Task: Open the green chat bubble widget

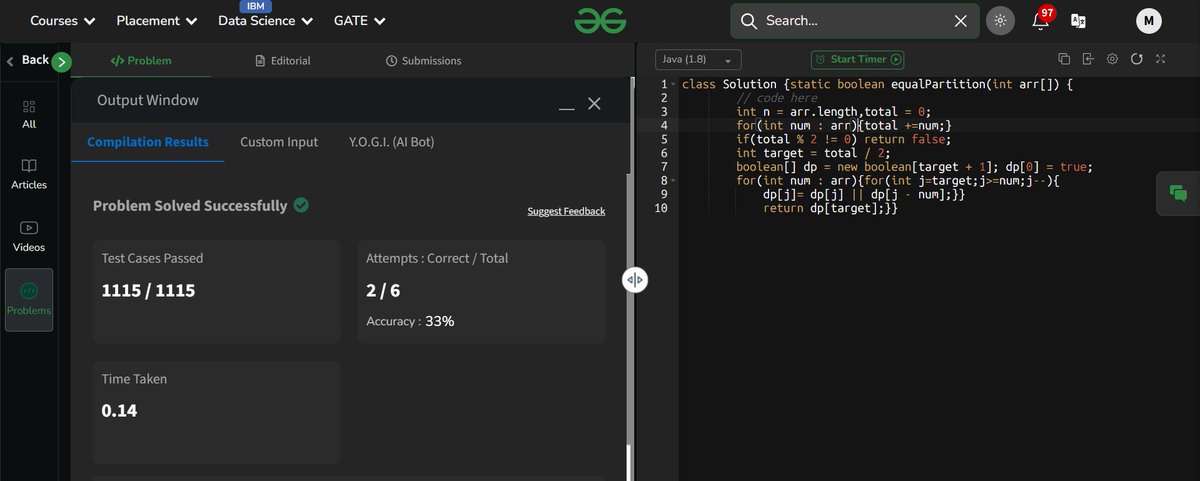Action: (x=1178, y=194)
